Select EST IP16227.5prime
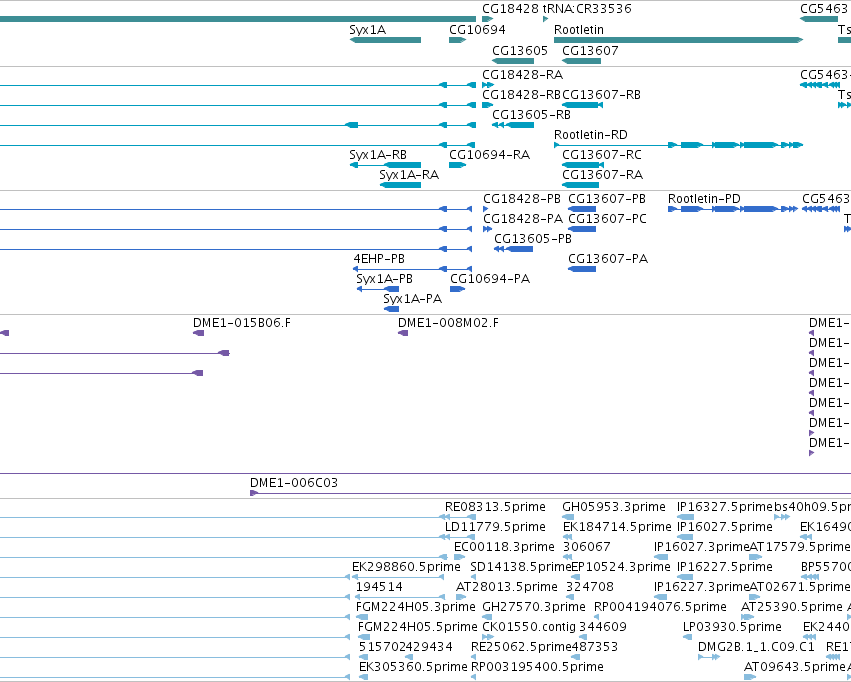 [725, 567]
